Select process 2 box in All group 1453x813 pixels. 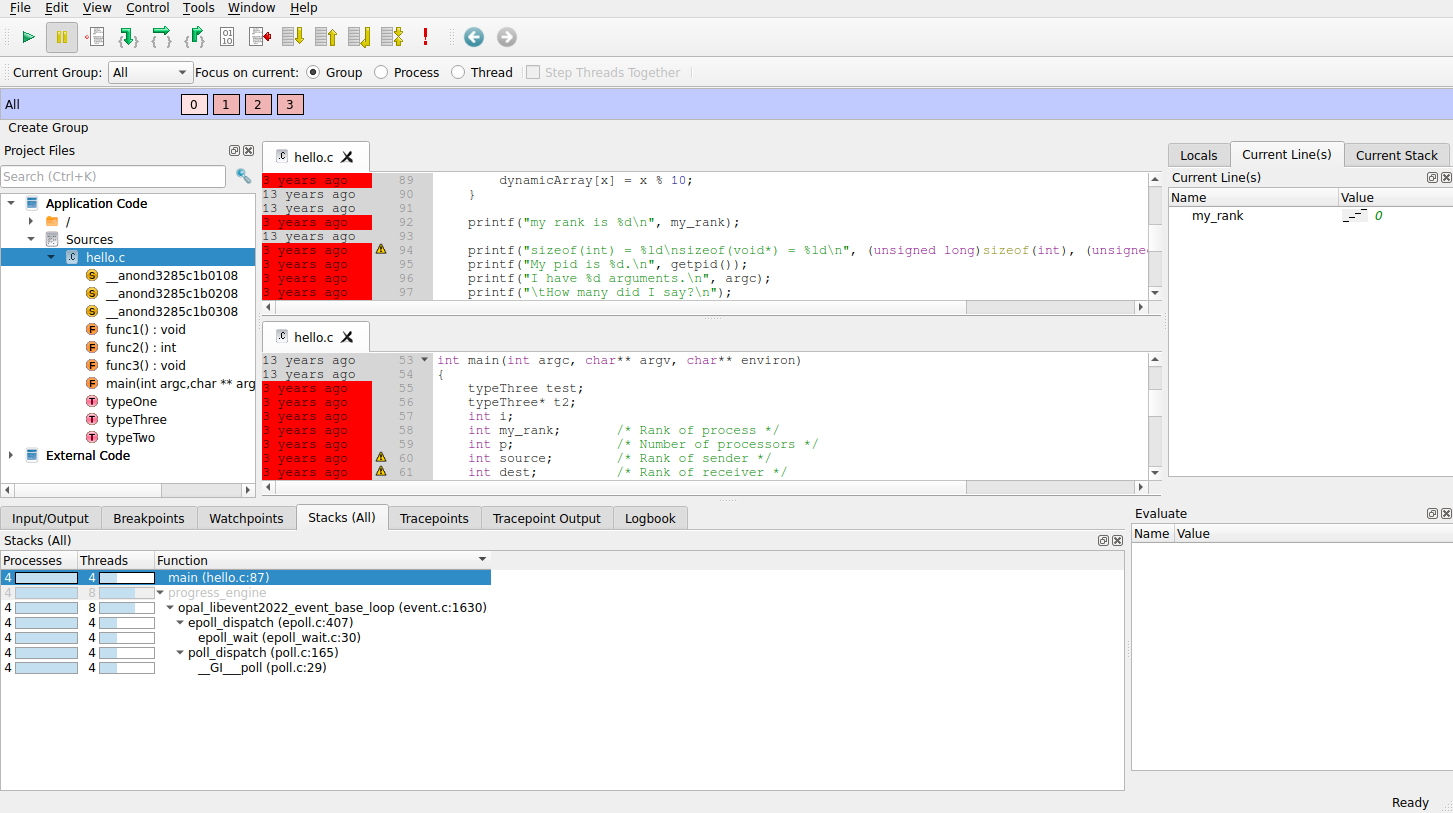(257, 104)
